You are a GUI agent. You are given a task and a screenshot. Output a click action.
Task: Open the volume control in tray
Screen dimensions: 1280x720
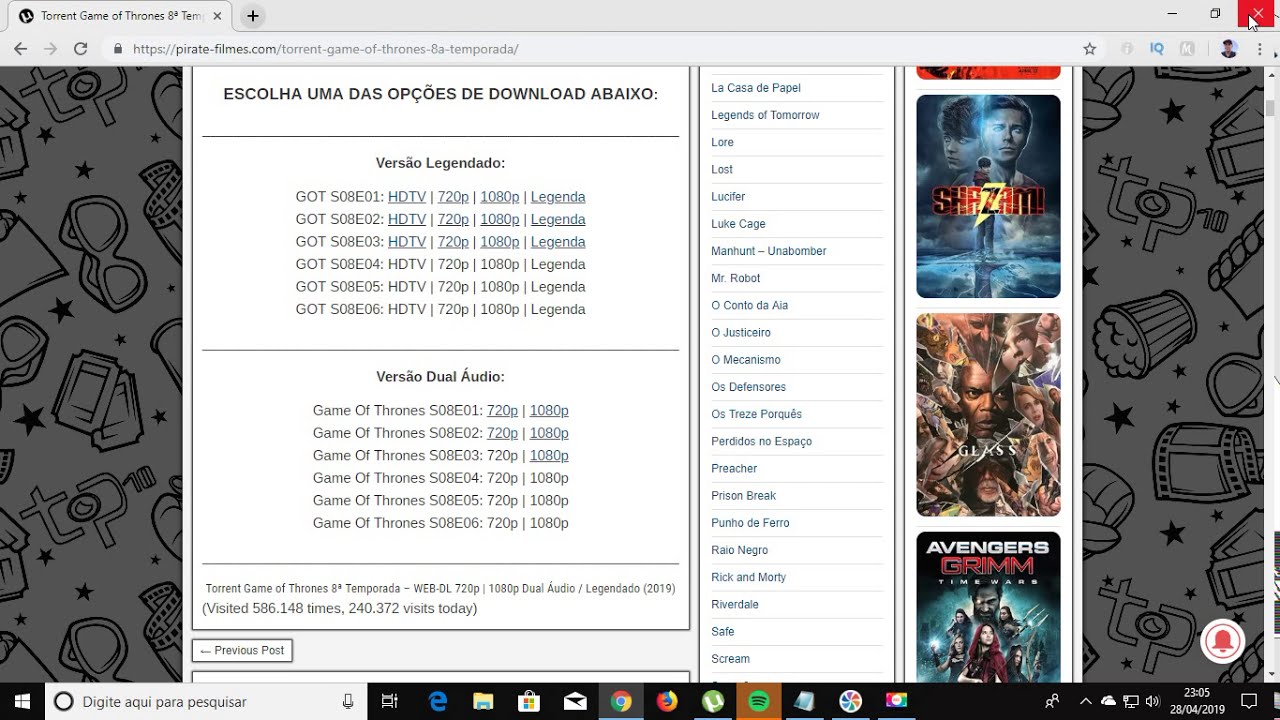click(1152, 701)
